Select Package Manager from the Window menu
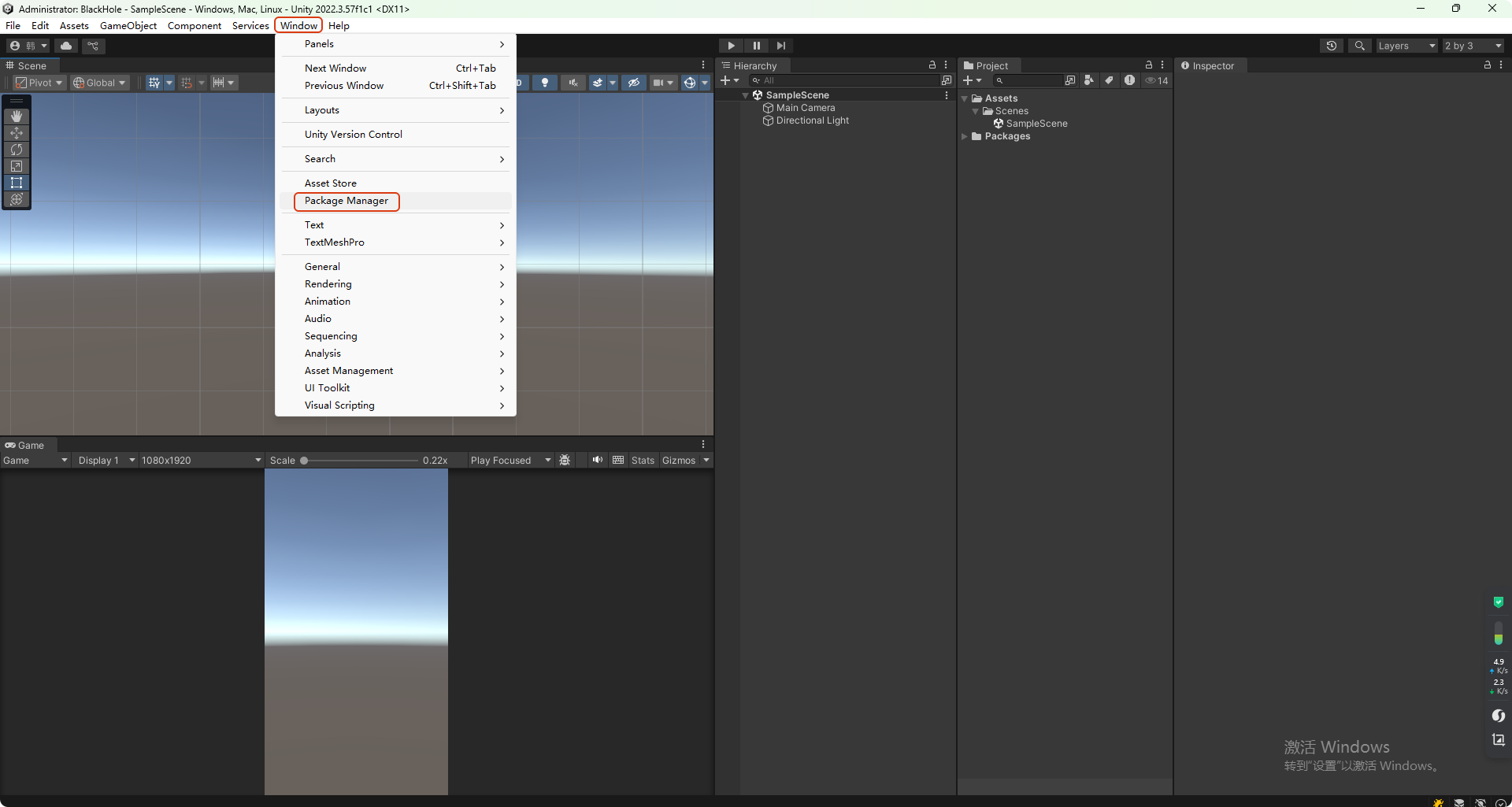The height and width of the screenshot is (807, 1512). point(346,201)
